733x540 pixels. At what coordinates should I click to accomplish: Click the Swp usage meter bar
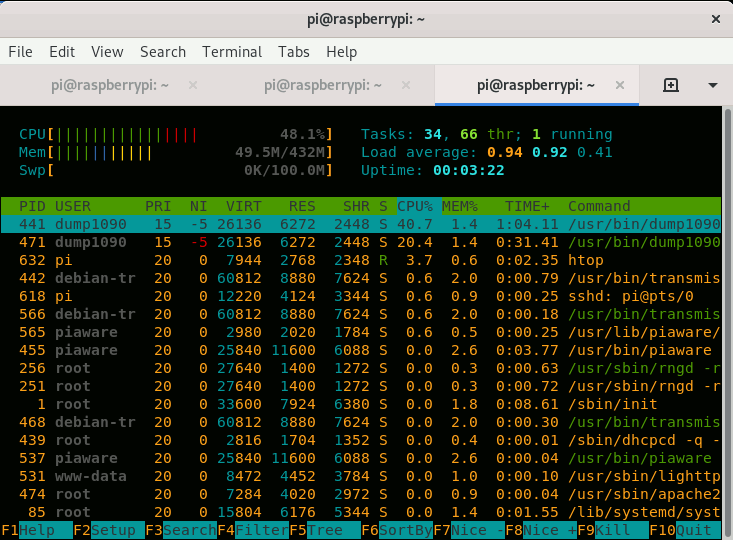tap(176, 170)
